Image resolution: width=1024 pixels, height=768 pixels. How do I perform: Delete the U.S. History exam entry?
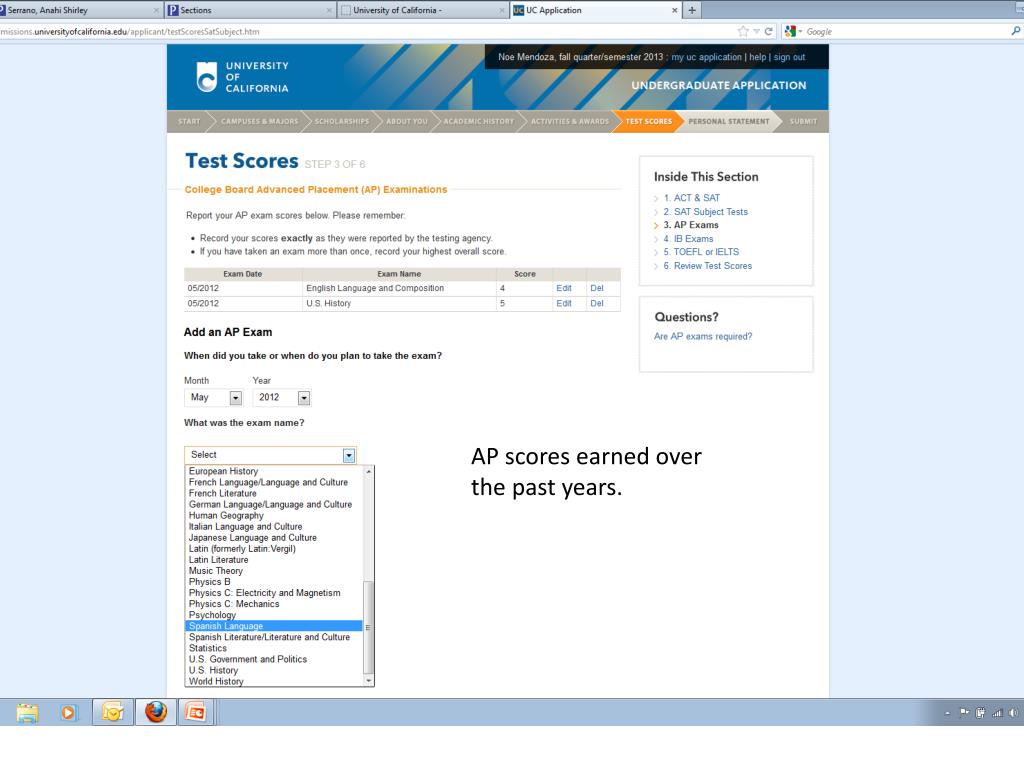[x=597, y=304]
